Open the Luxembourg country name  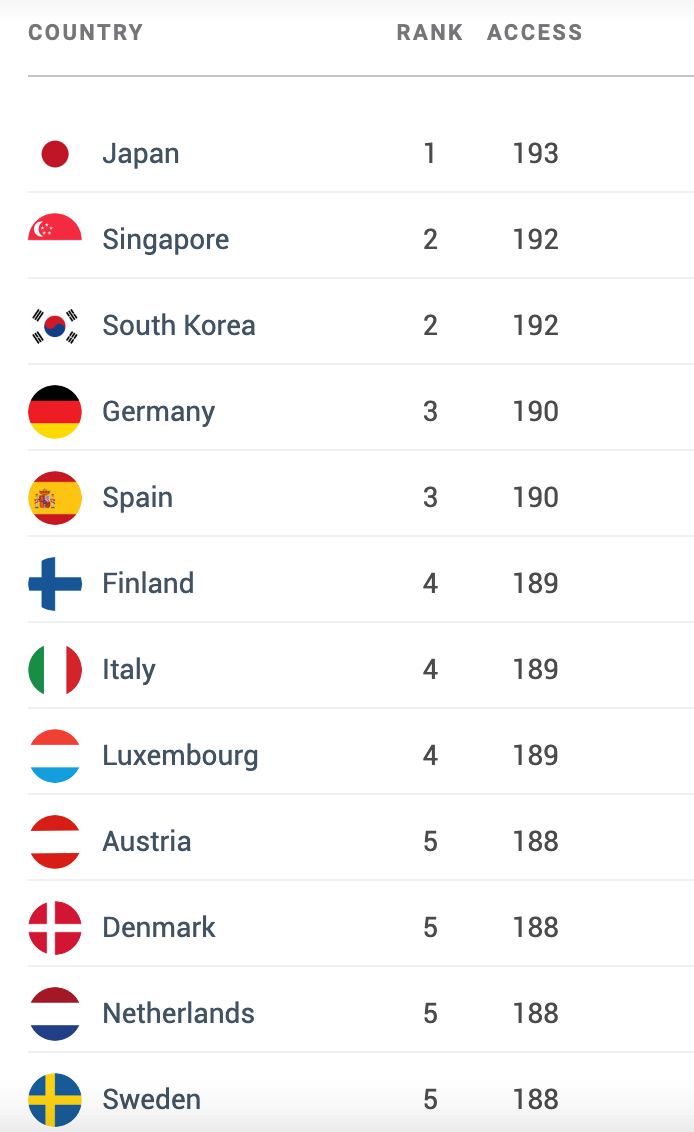[181, 757]
